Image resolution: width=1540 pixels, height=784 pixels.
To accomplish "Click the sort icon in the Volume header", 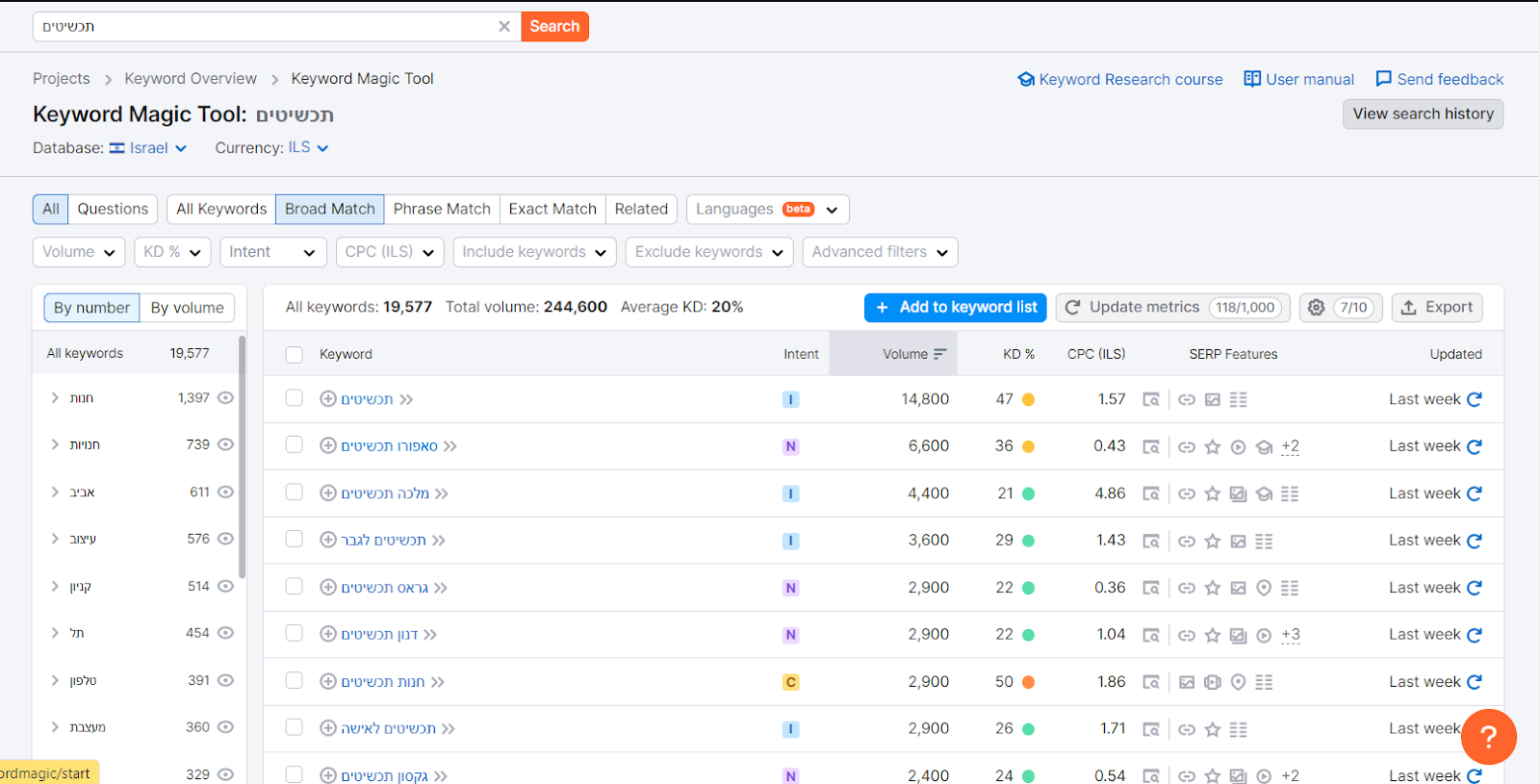I will pyautogui.click(x=939, y=354).
